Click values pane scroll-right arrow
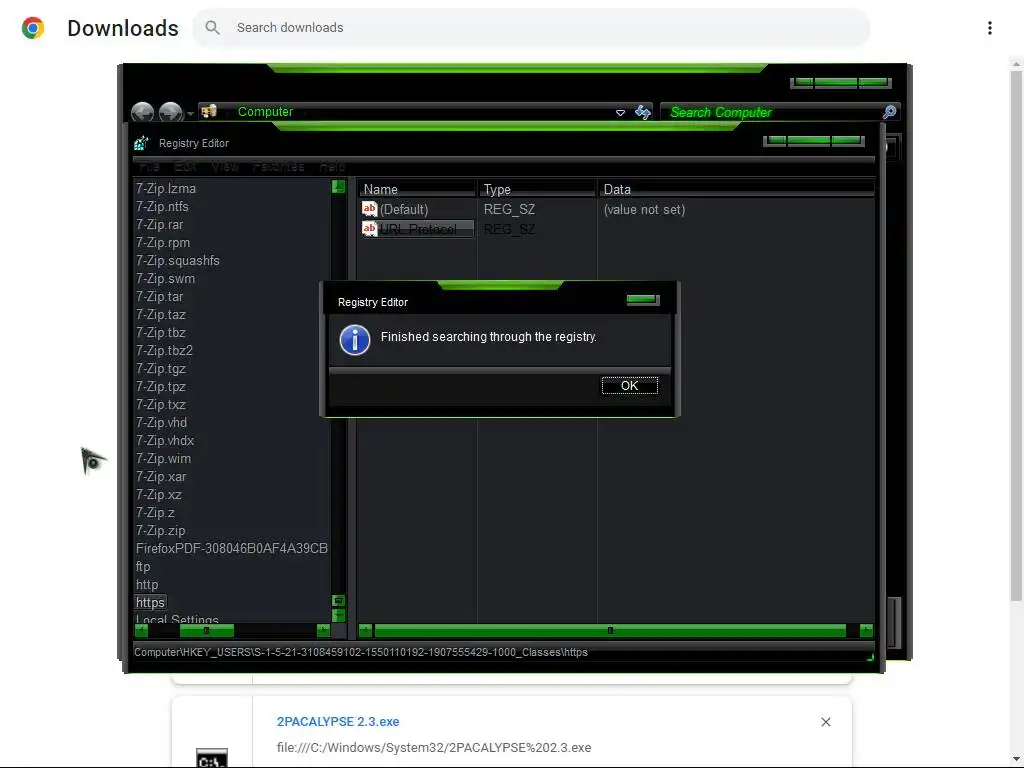Screen dimensions: 1024x768 867,631
